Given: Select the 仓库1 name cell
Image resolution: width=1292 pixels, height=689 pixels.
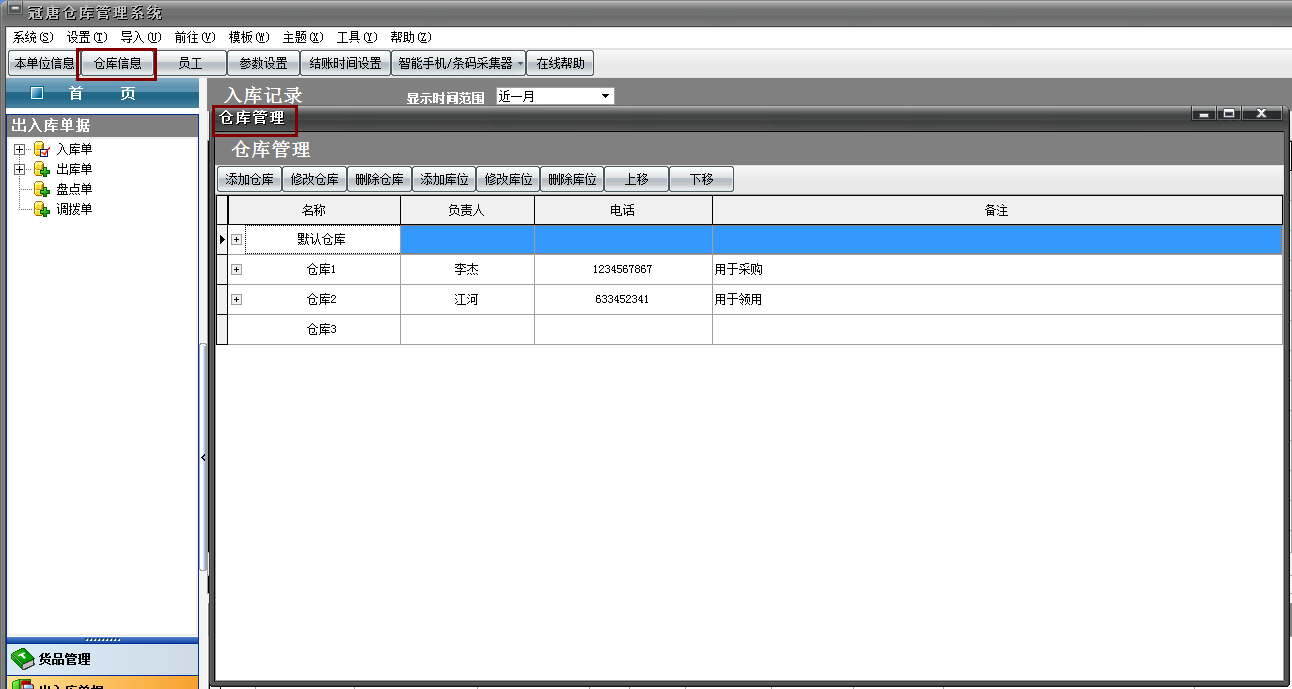Looking at the screenshot, I should coord(322,270).
